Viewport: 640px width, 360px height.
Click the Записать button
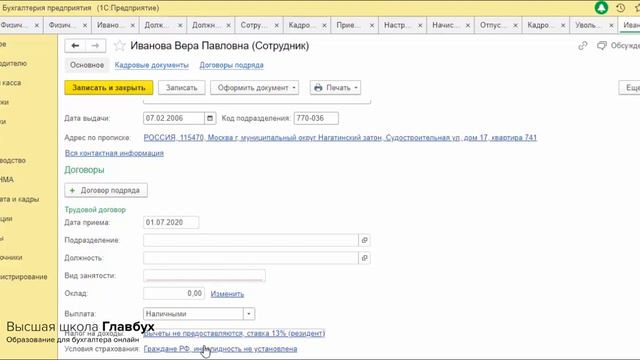click(182, 88)
